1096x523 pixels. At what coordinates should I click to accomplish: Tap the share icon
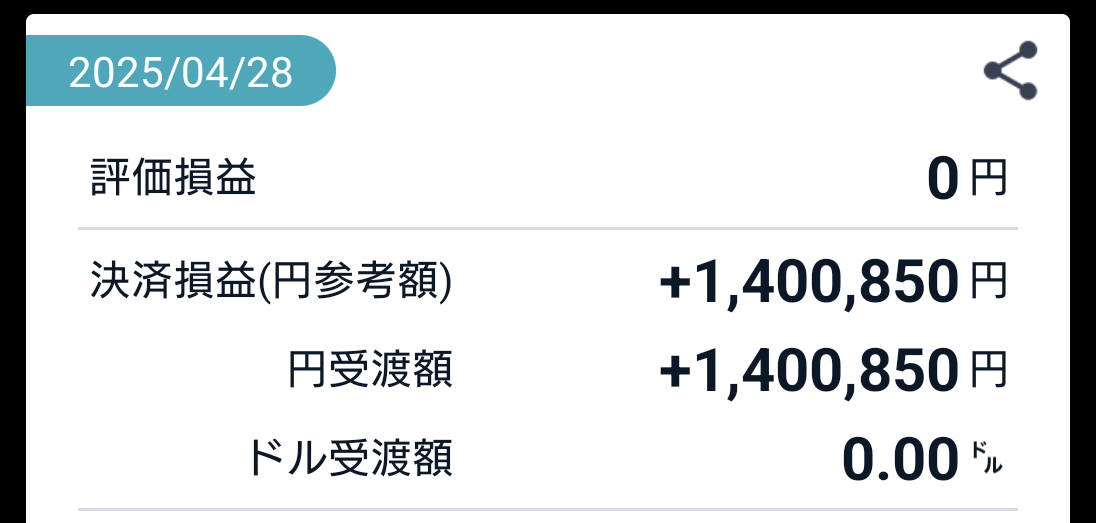(x=1010, y=70)
